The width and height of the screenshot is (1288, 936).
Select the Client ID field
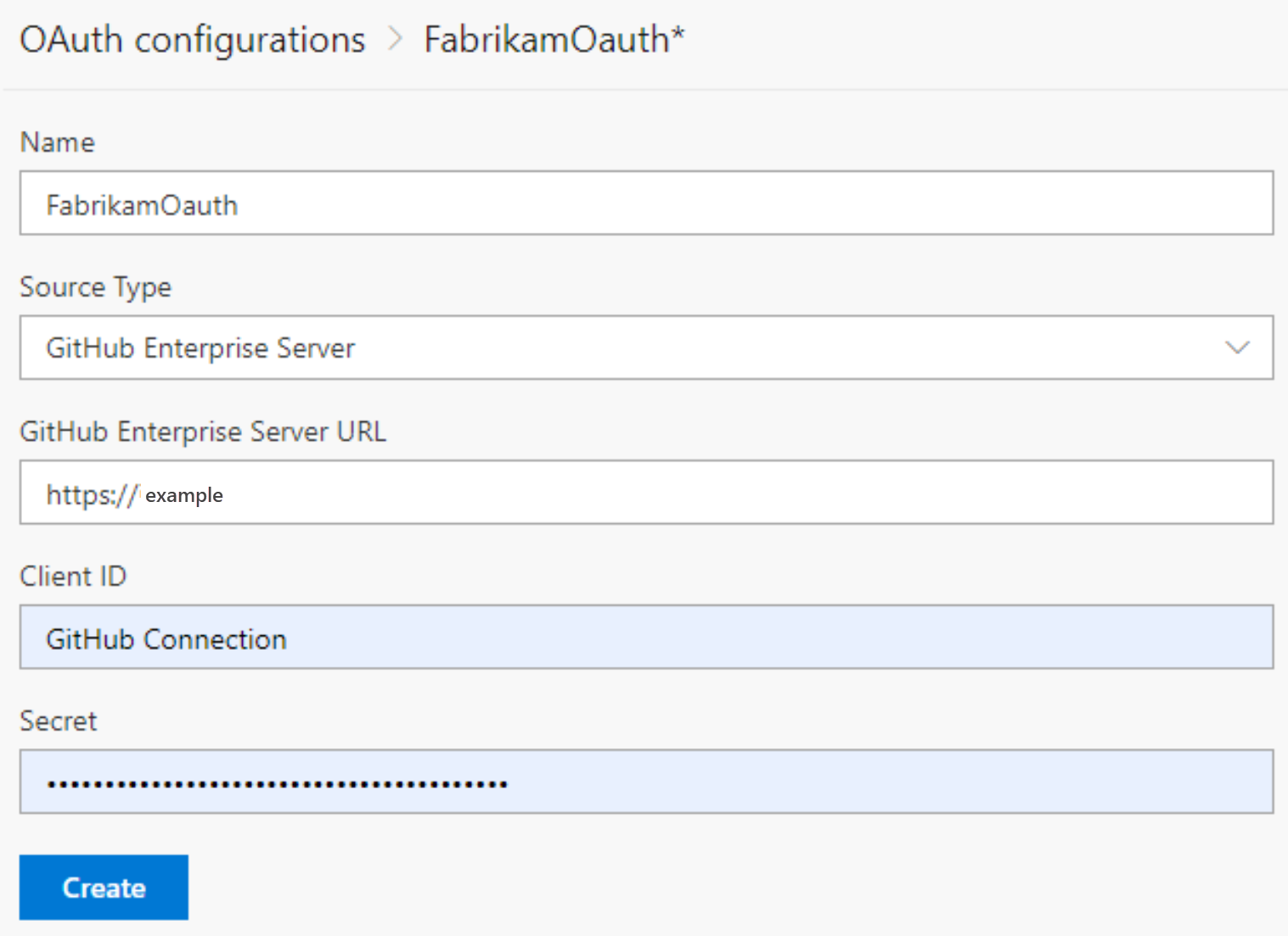point(645,637)
